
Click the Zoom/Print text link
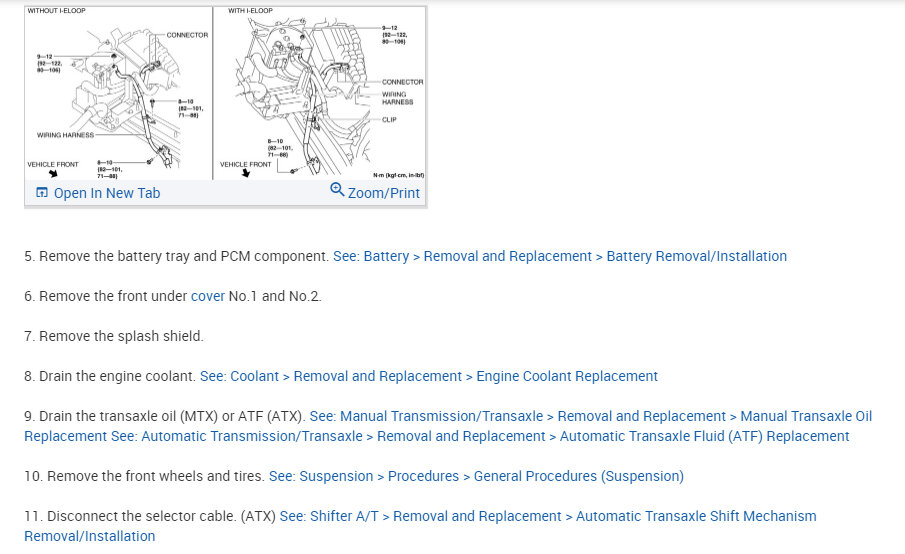[384, 193]
